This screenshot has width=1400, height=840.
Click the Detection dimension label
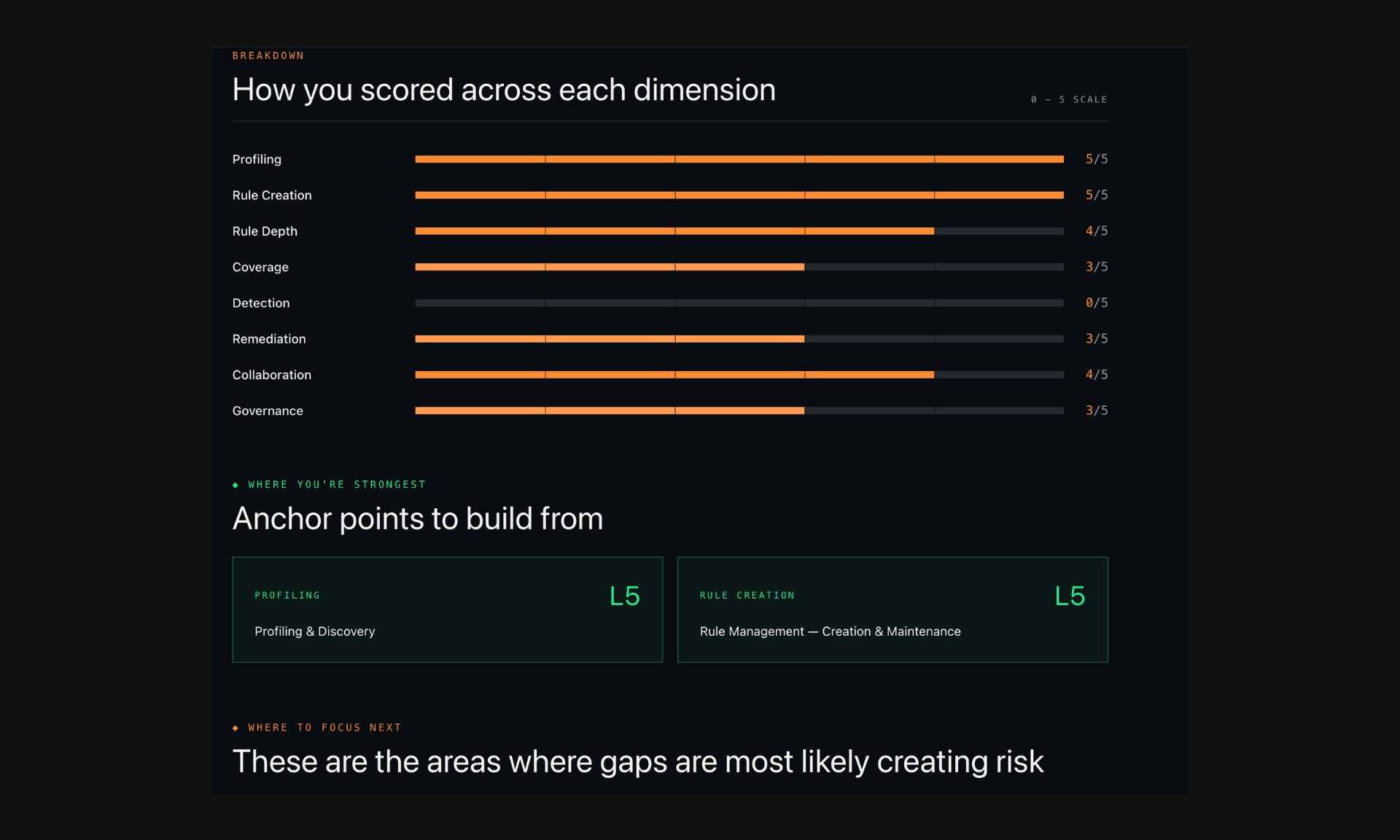pos(261,303)
